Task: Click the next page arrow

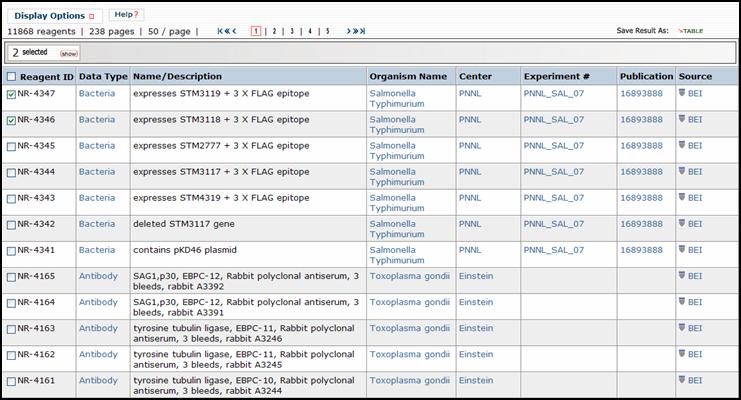Action: coord(350,31)
